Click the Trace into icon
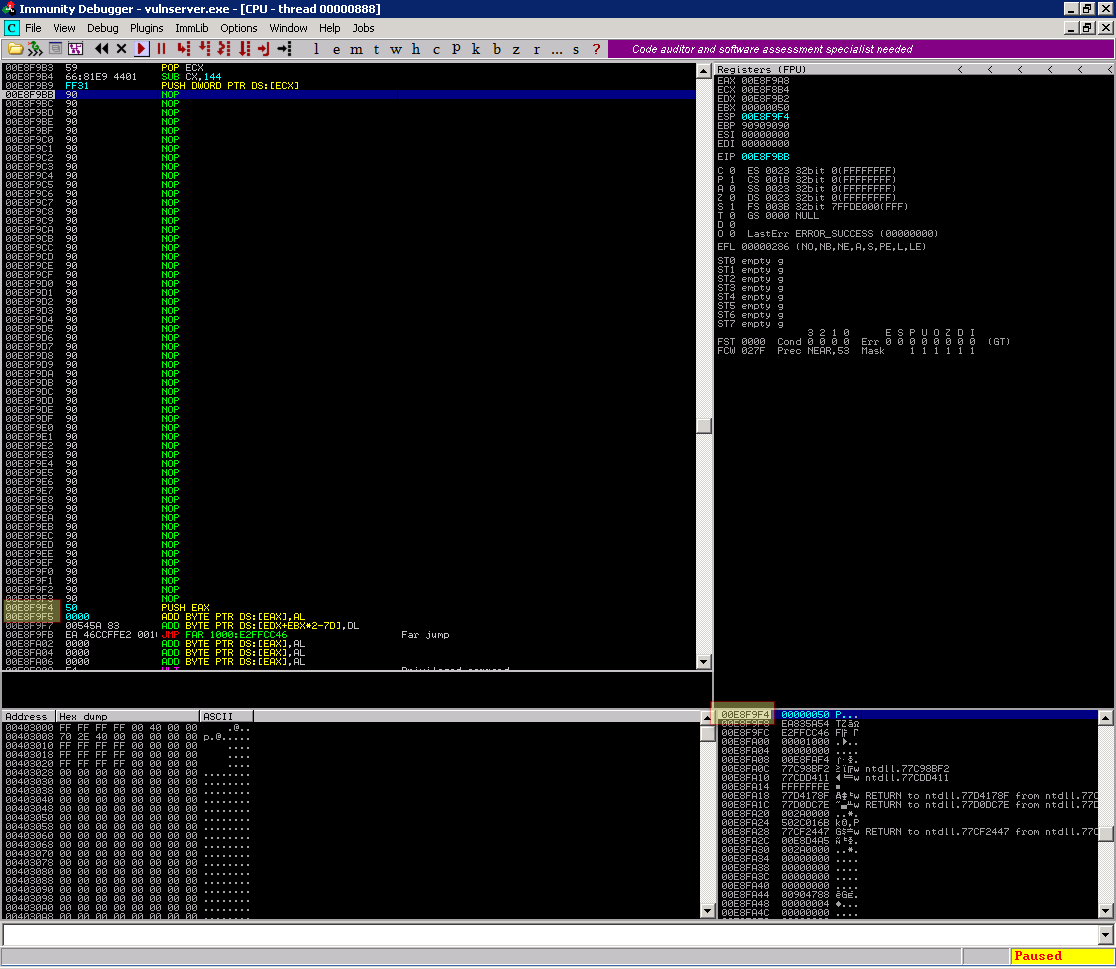 point(224,49)
